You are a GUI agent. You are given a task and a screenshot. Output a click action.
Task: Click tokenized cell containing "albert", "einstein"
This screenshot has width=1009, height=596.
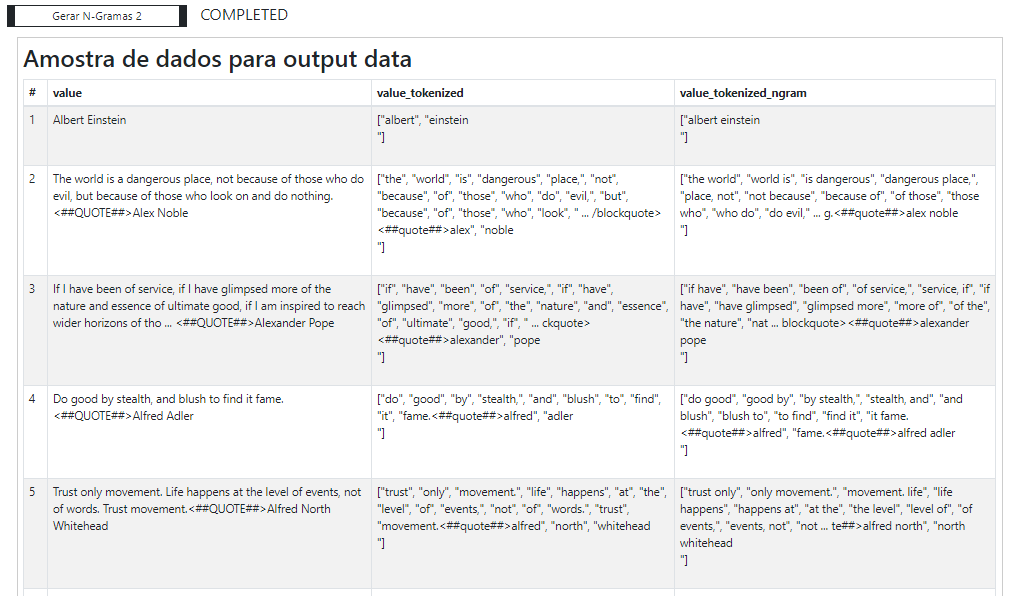[x=523, y=136]
